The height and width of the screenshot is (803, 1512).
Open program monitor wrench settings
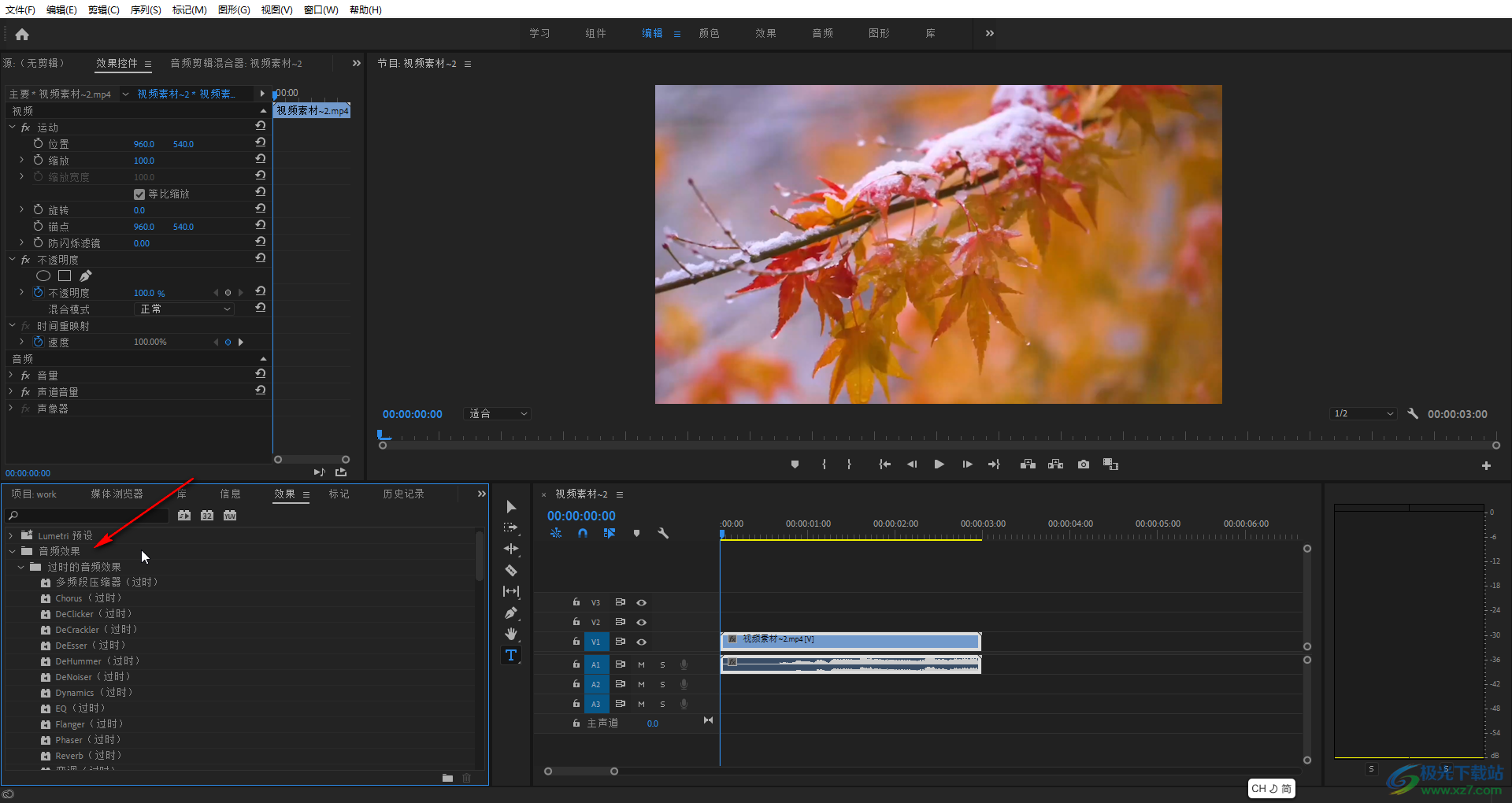[1413, 413]
